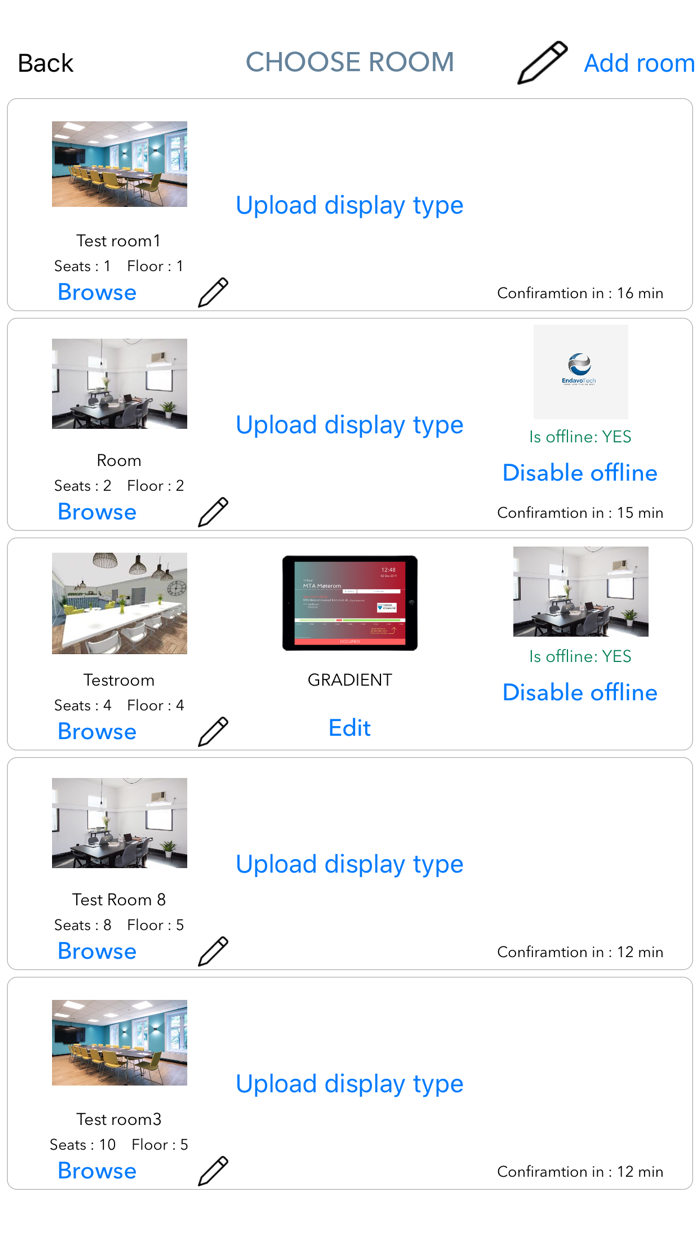Click 'Floor : 1' text

click(x=156, y=266)
